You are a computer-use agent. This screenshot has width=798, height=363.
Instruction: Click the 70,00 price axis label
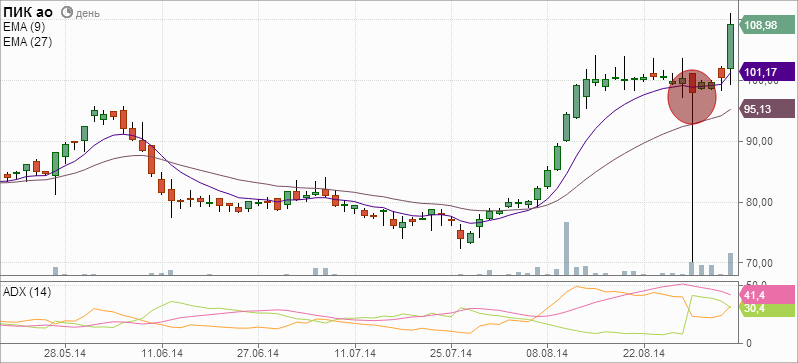click(758, 263)
